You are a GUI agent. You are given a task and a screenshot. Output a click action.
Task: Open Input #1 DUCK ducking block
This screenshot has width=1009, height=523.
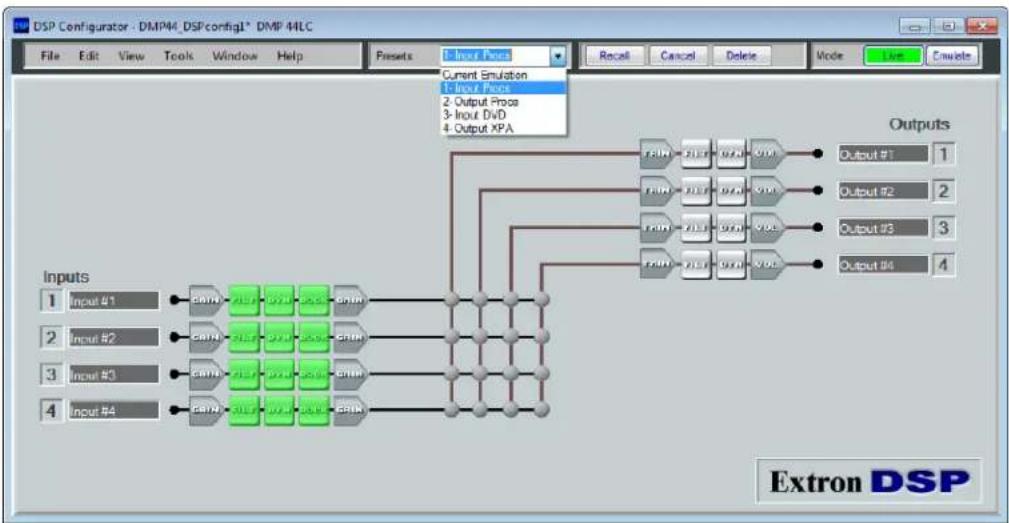coord(314,300)
